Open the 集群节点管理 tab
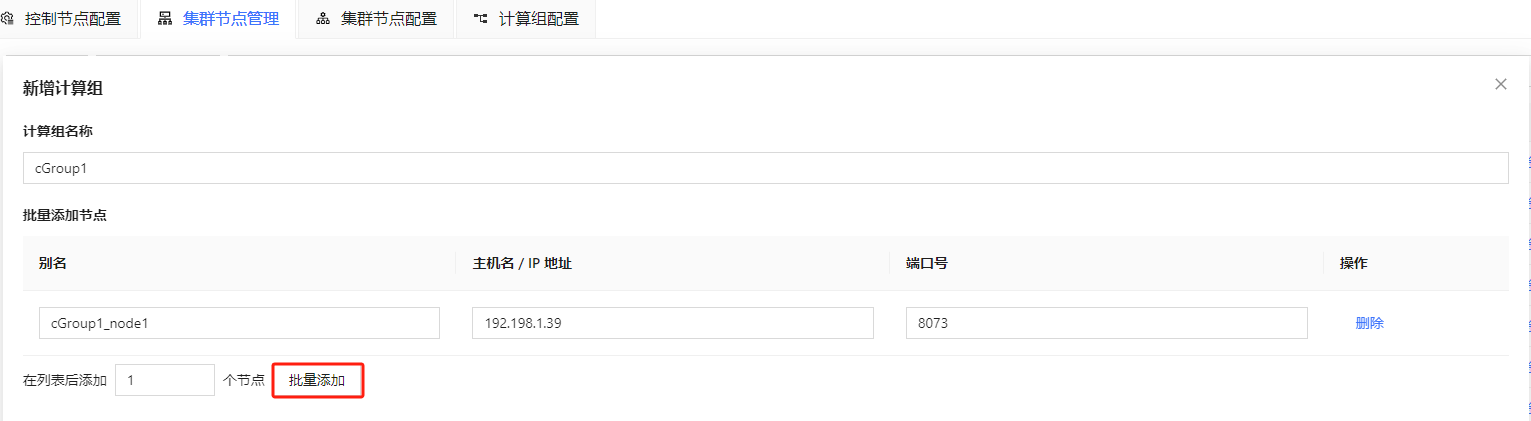The width and height of the screenshot is (1531, 421). [230, 19]
